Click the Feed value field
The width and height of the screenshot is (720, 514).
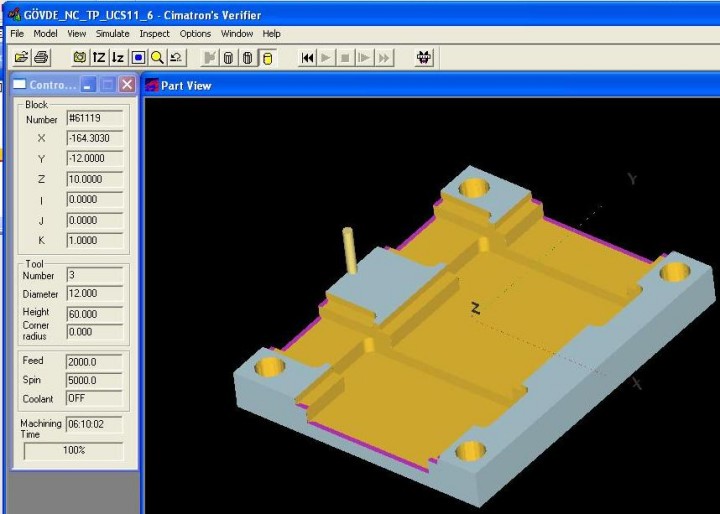tap(94, 361)
